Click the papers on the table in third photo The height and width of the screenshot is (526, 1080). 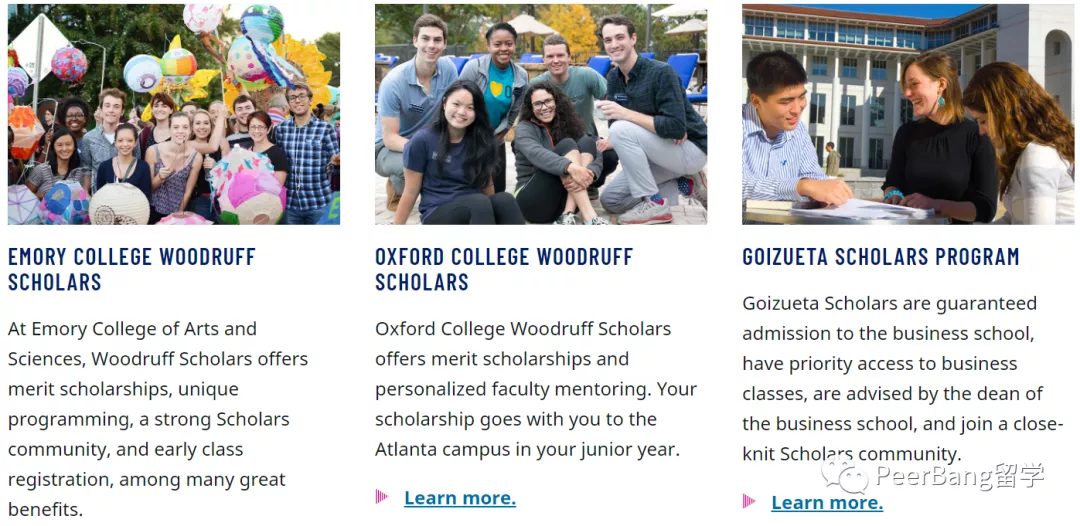(x=860, y=211)
